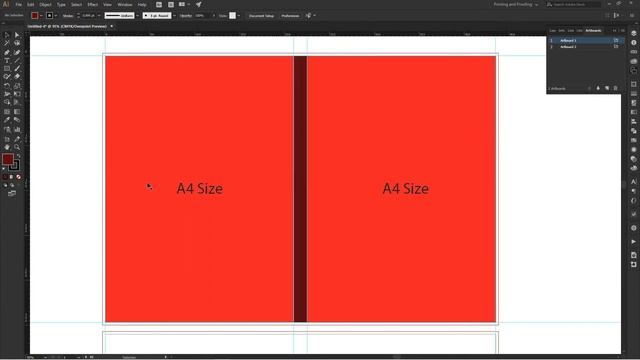Open the Type menu
The image size is (640, 360).
[x=61, y=4]
